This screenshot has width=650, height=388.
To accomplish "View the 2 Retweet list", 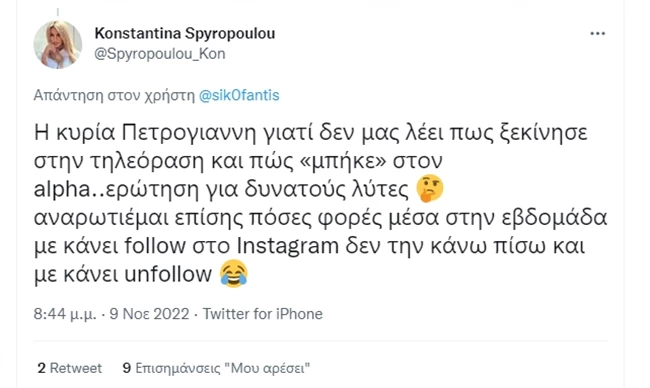I will 70,368.
